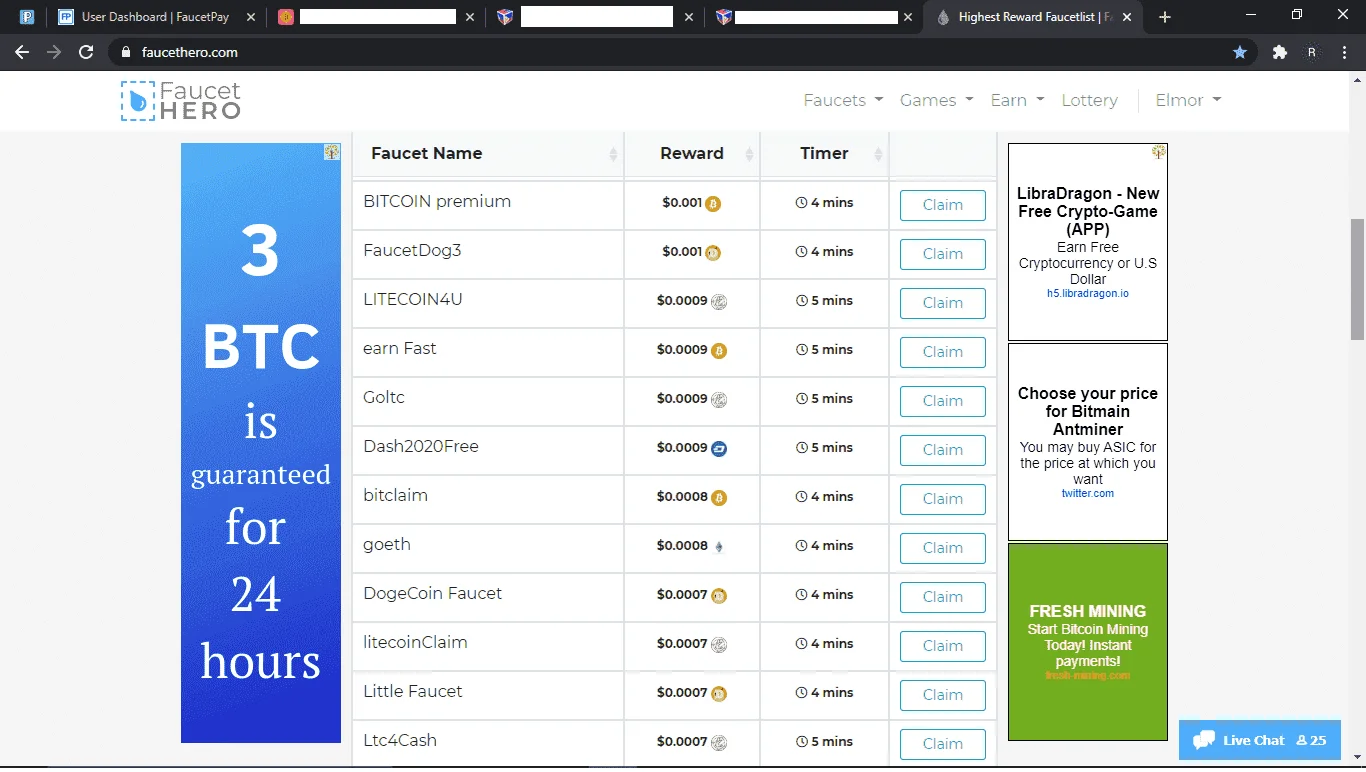Screen dimensions: 1366x772
Task: Click the Dash coin icon in Dash2020Free row
Action: (x=719, y=449)
